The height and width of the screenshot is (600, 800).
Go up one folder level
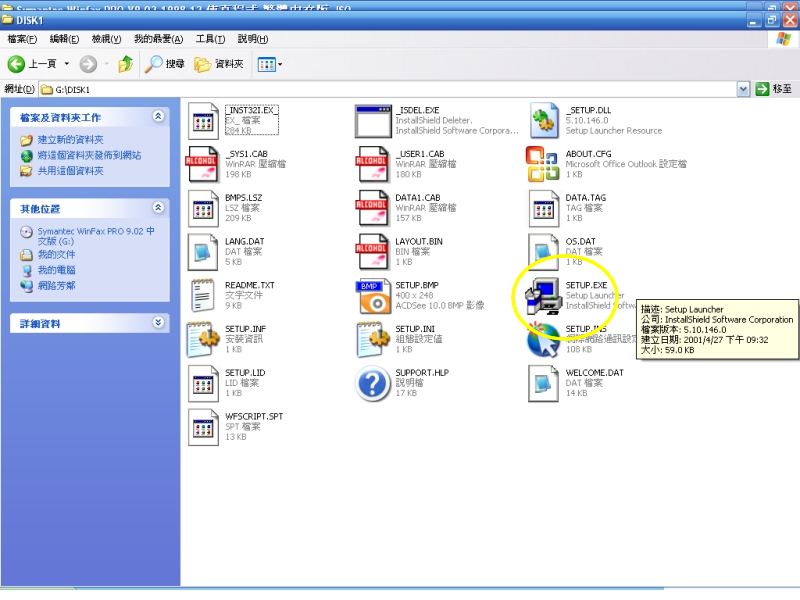point(126,64)
